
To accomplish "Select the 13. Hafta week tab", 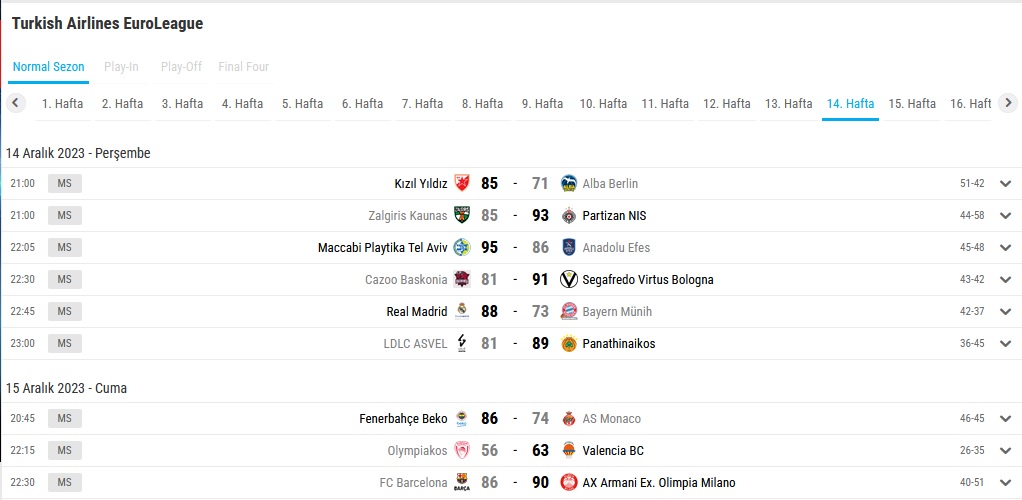I will [x=788, y=104].
